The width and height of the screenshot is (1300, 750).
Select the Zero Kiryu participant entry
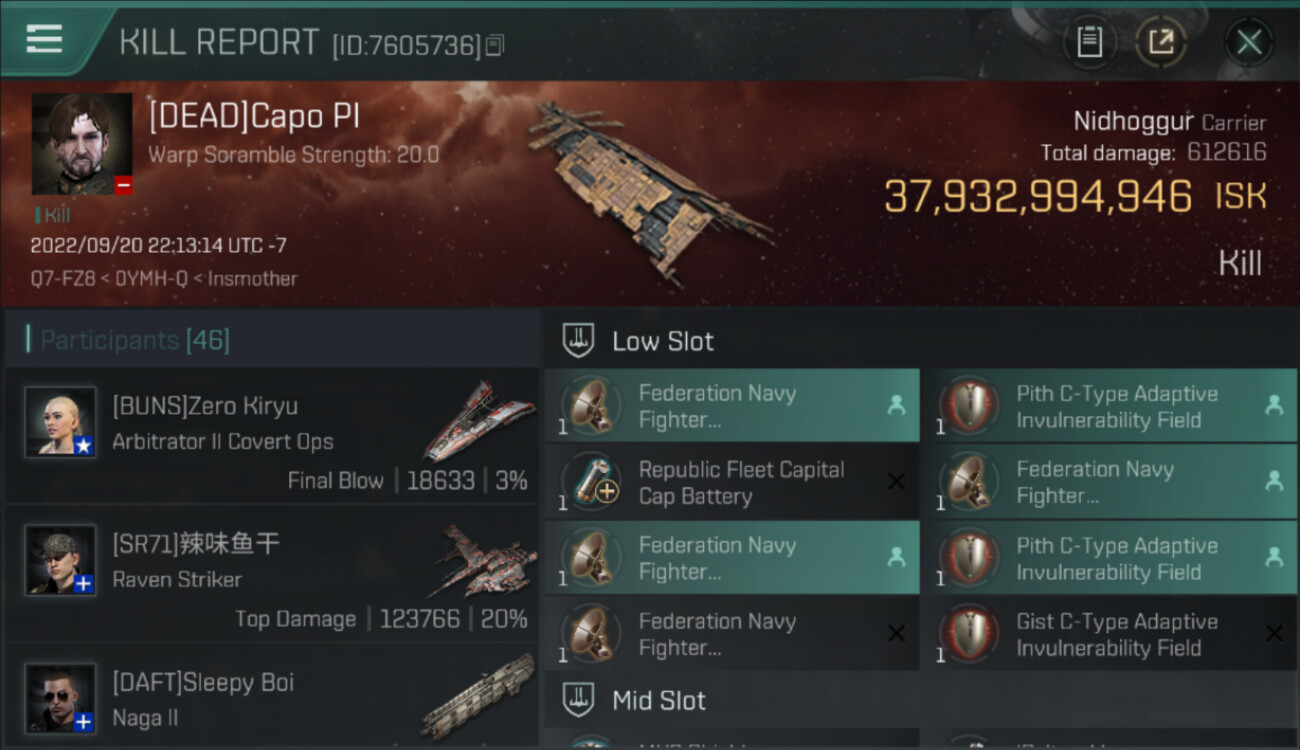tap(270, 437)
